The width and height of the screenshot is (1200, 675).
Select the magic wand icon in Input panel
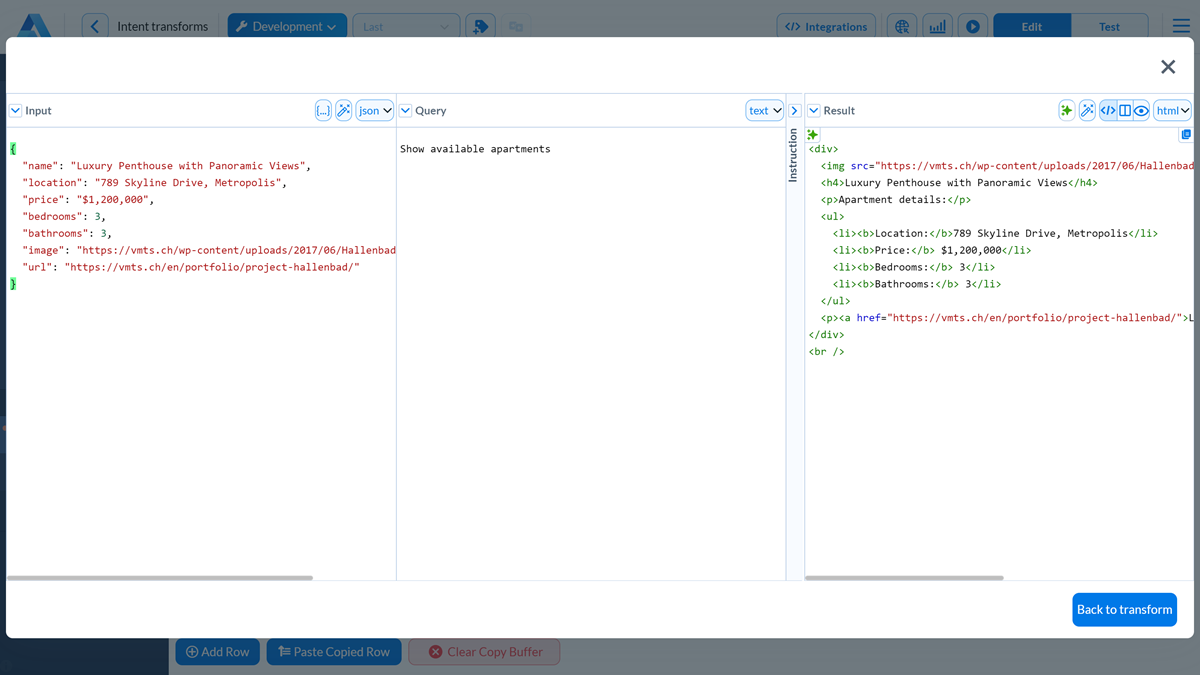344,110
